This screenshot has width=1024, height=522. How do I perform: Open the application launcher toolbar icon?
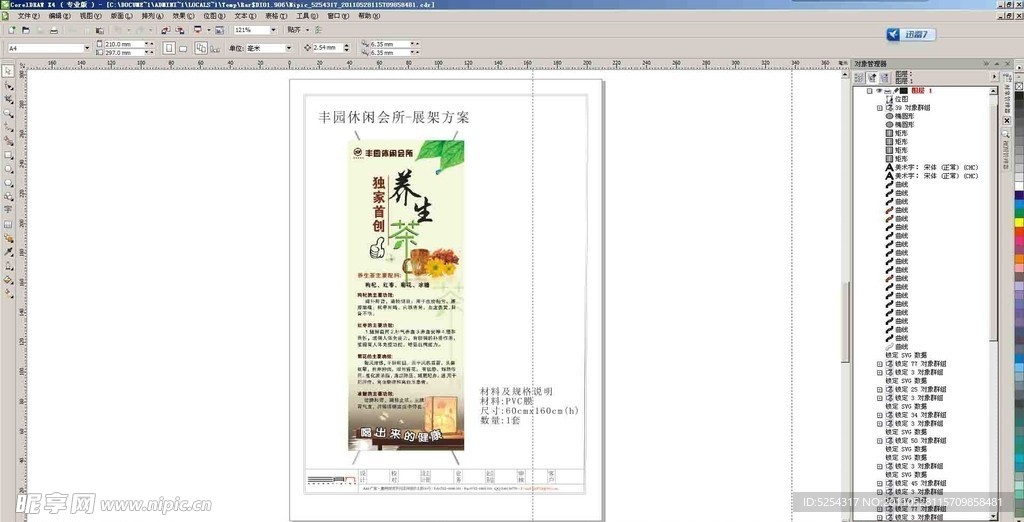pyautogui.click(x=197, y=30)
